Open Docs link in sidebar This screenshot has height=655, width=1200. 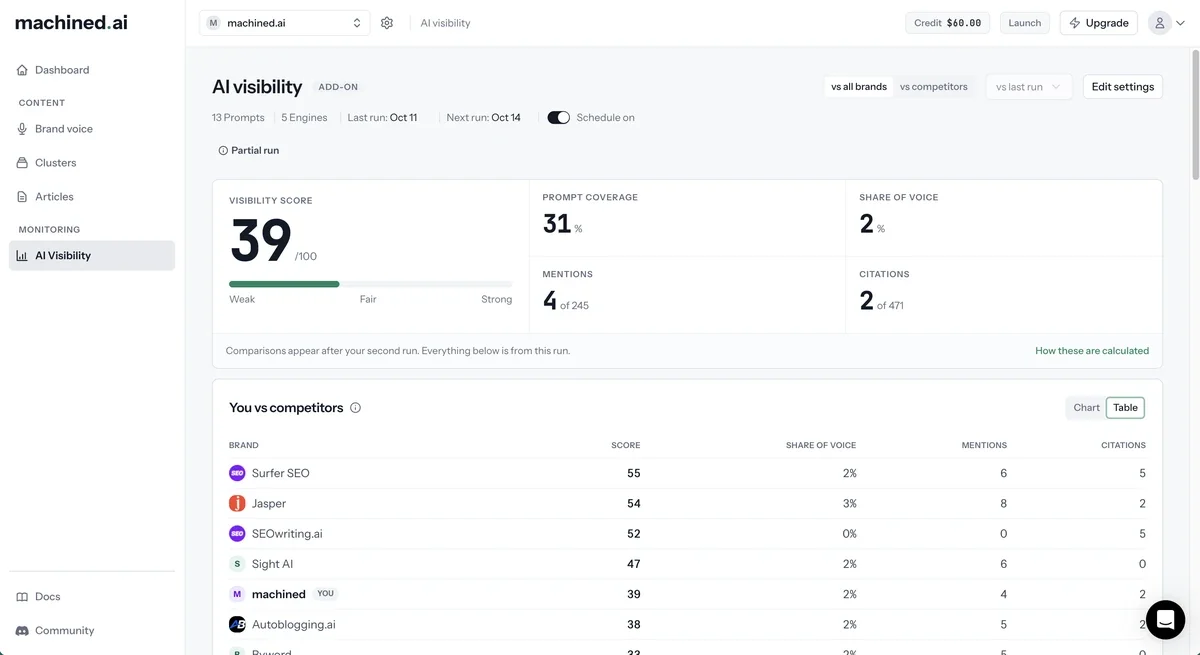coord(92,597)
